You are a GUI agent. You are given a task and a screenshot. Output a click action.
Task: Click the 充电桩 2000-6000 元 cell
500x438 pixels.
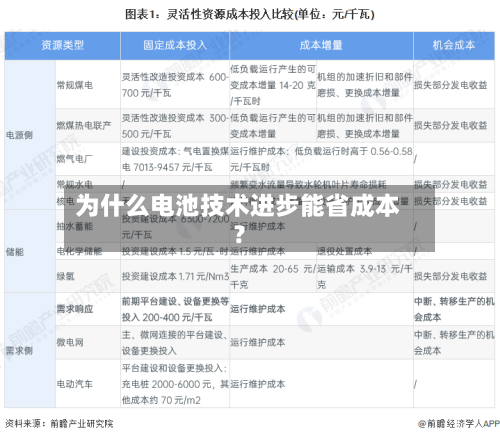175,384
